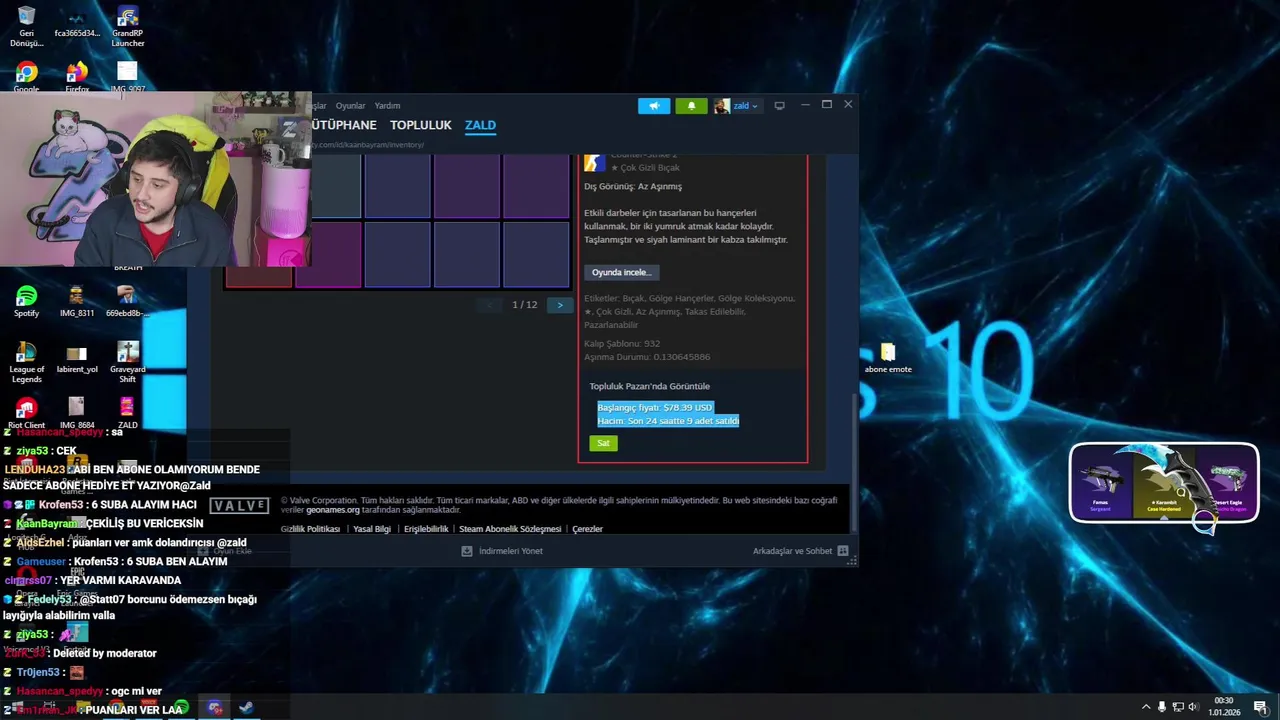Open Steam Abonelik Sözleşmesi footer link
The width and height of the screenshot is (1280, 720).
coord(510,529)
